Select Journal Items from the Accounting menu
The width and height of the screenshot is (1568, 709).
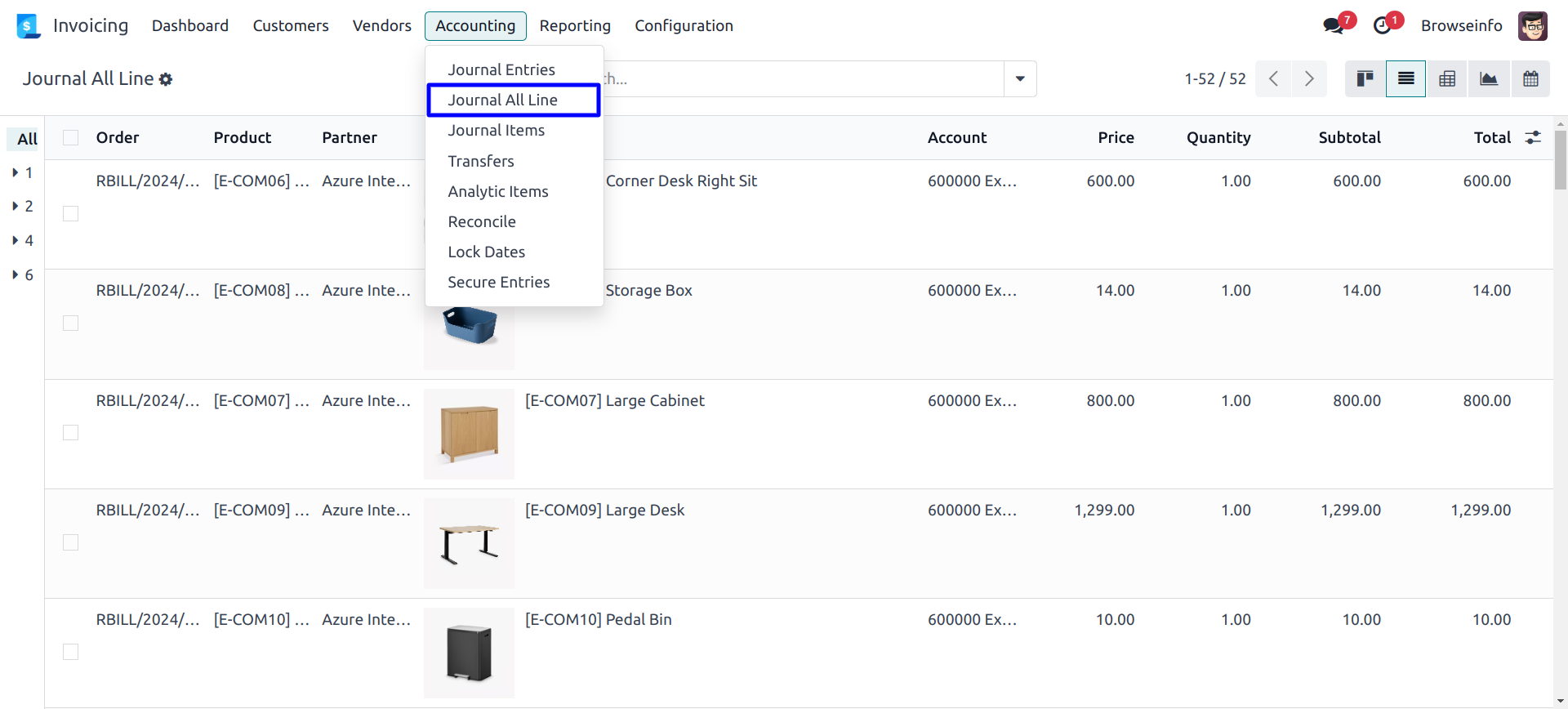coord(496,131)
